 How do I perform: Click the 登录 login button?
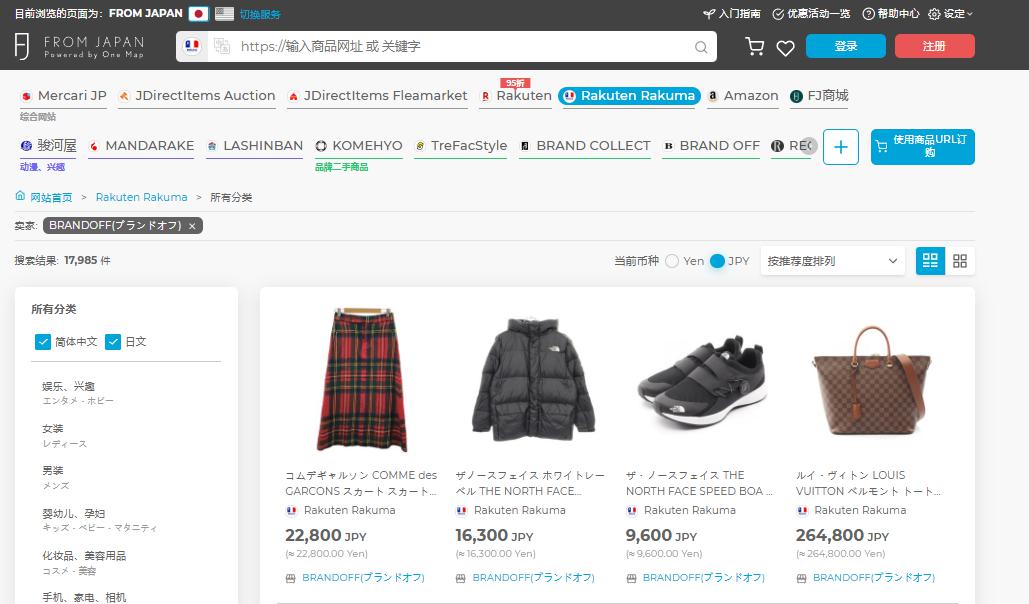pyautogui.click(x=845, y=46)
